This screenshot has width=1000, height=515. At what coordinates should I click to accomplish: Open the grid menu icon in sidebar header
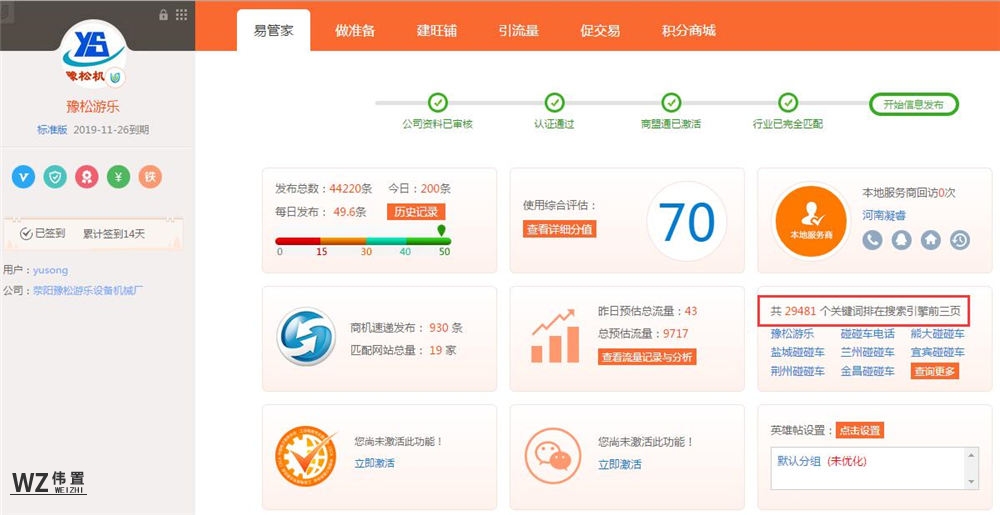click(182, 14)
